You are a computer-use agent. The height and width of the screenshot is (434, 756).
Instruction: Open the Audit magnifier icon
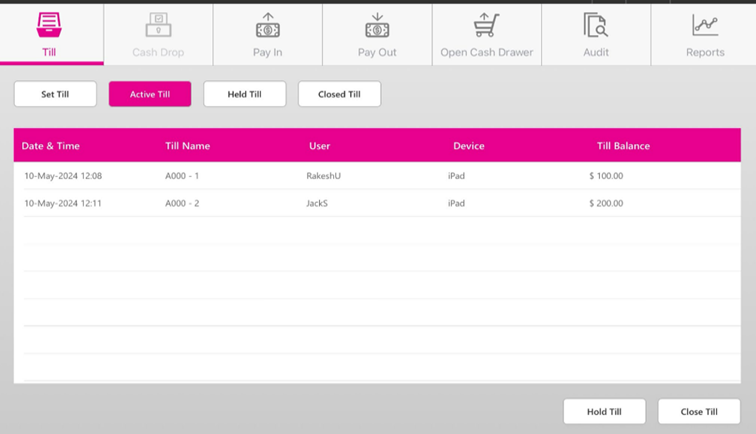[595, 25]
